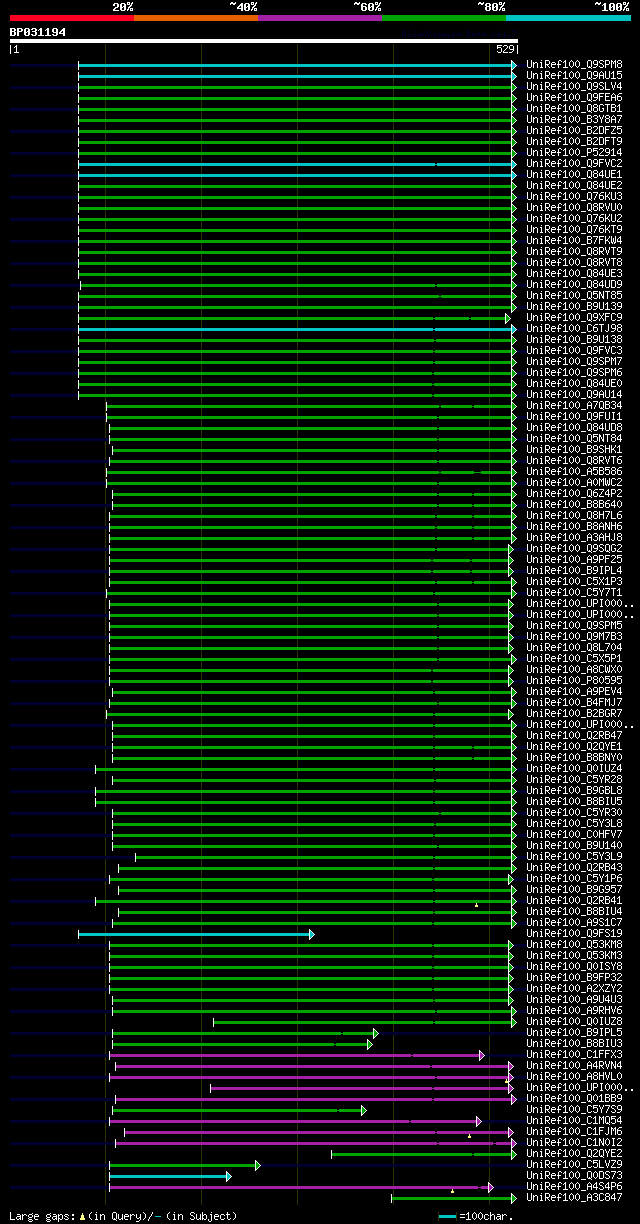The image size is (640, 1224).
Task: Click the yellow gap marker under Q2RB41 bar
Action: pyautogui.click(x=476, y=905)
